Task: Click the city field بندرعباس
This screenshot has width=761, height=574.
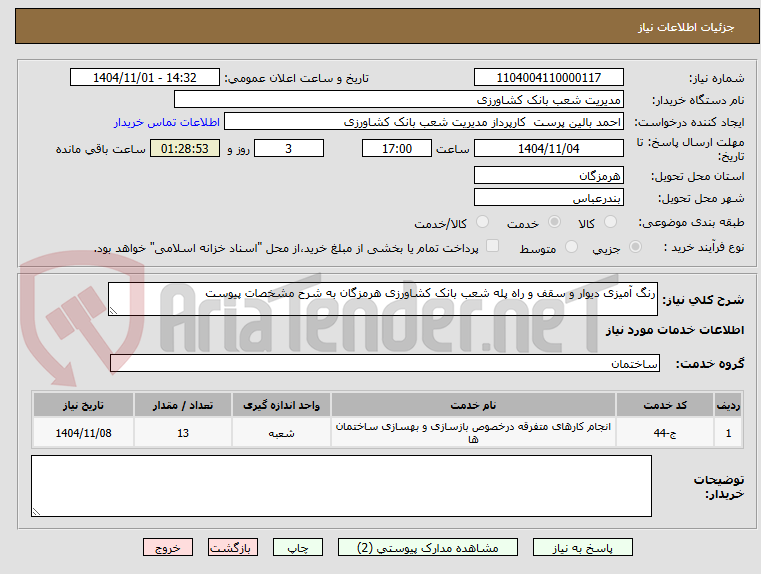Action: click(x=549, y=197)
